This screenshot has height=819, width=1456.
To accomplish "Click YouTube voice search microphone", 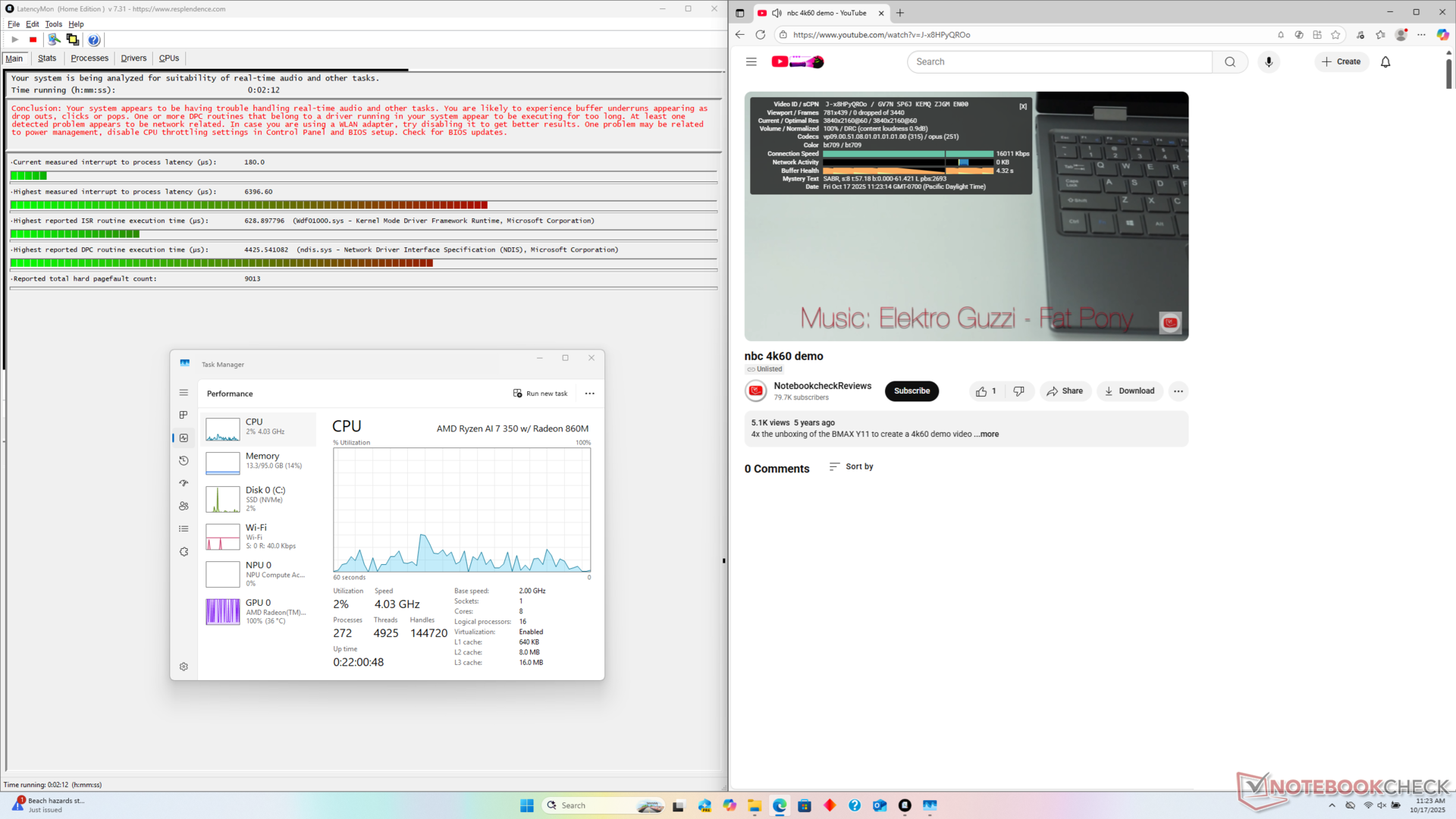I will click(1269, 61).
